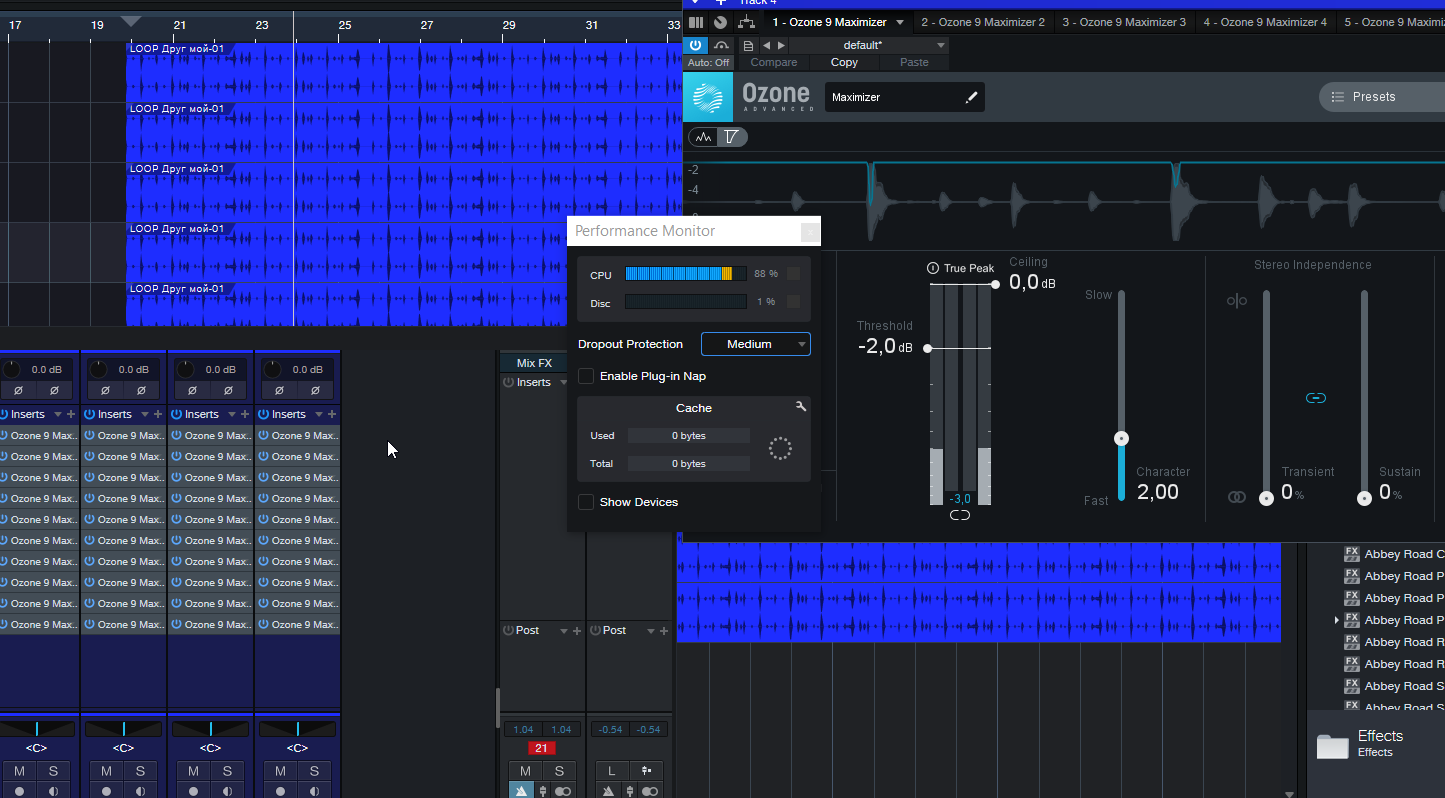Expand the Abbey Road tree item with arrow

tap(1336, 620)
